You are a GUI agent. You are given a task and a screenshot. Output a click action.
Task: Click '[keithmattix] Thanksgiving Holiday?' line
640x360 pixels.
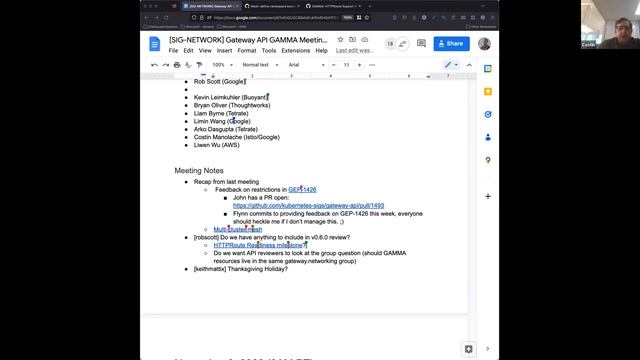[x=241, y=269]
